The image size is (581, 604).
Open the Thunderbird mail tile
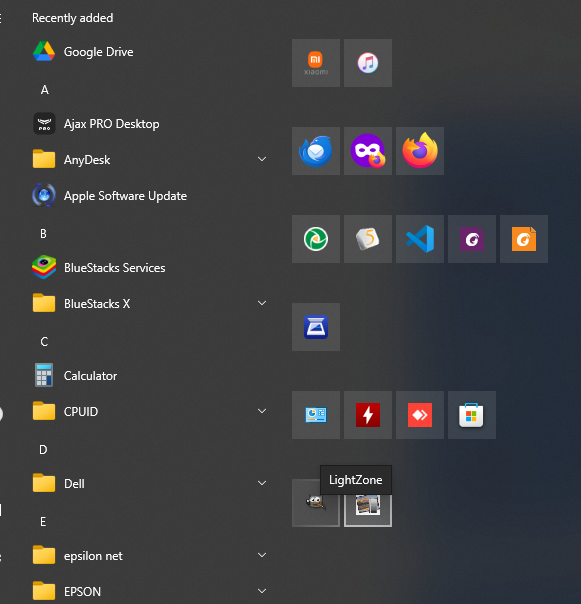pos(316,151)
